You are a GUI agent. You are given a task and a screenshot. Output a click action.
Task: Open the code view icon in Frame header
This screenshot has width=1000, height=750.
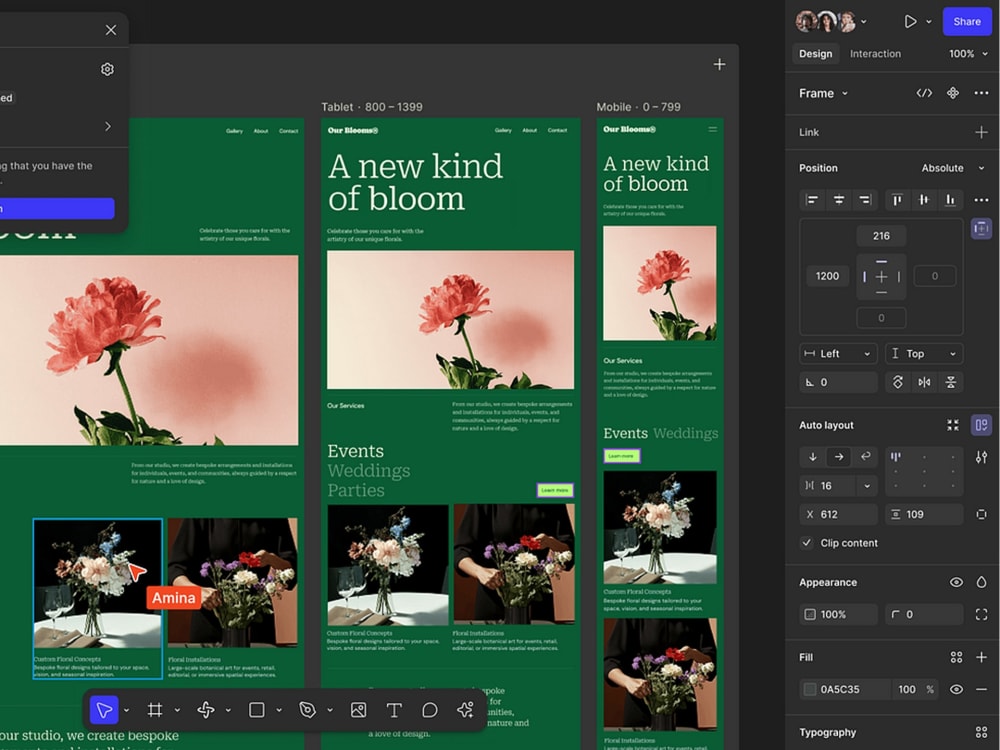click(924, 93)
